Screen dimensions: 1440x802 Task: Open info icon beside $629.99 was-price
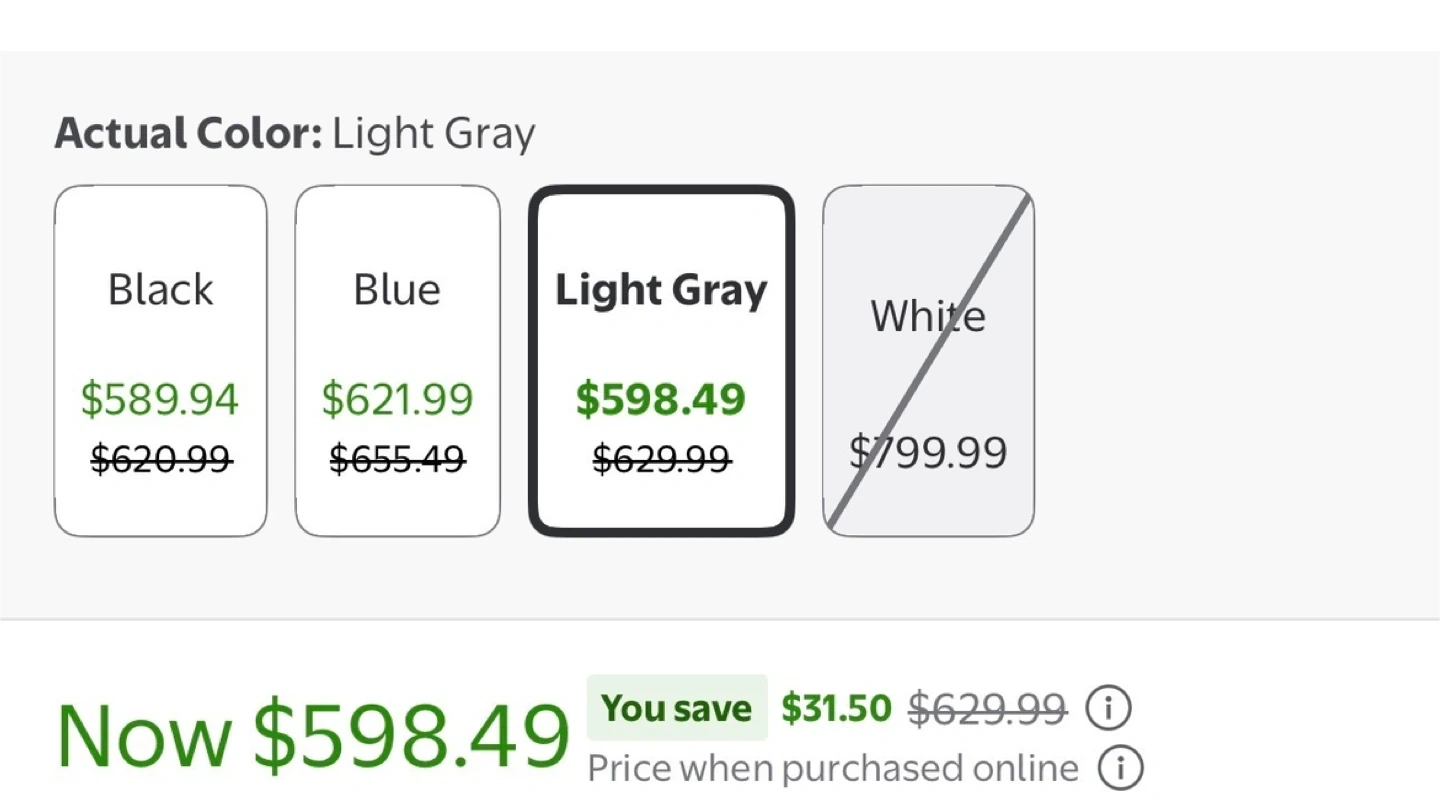pos(1108,709)
